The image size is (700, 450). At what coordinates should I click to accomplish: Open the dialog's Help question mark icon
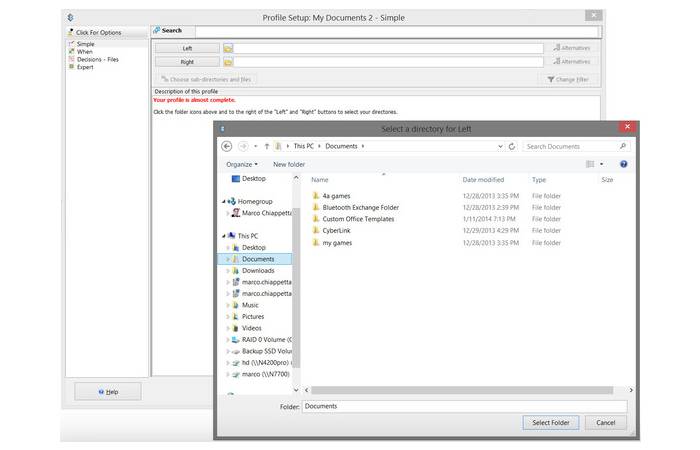[623, 164]
